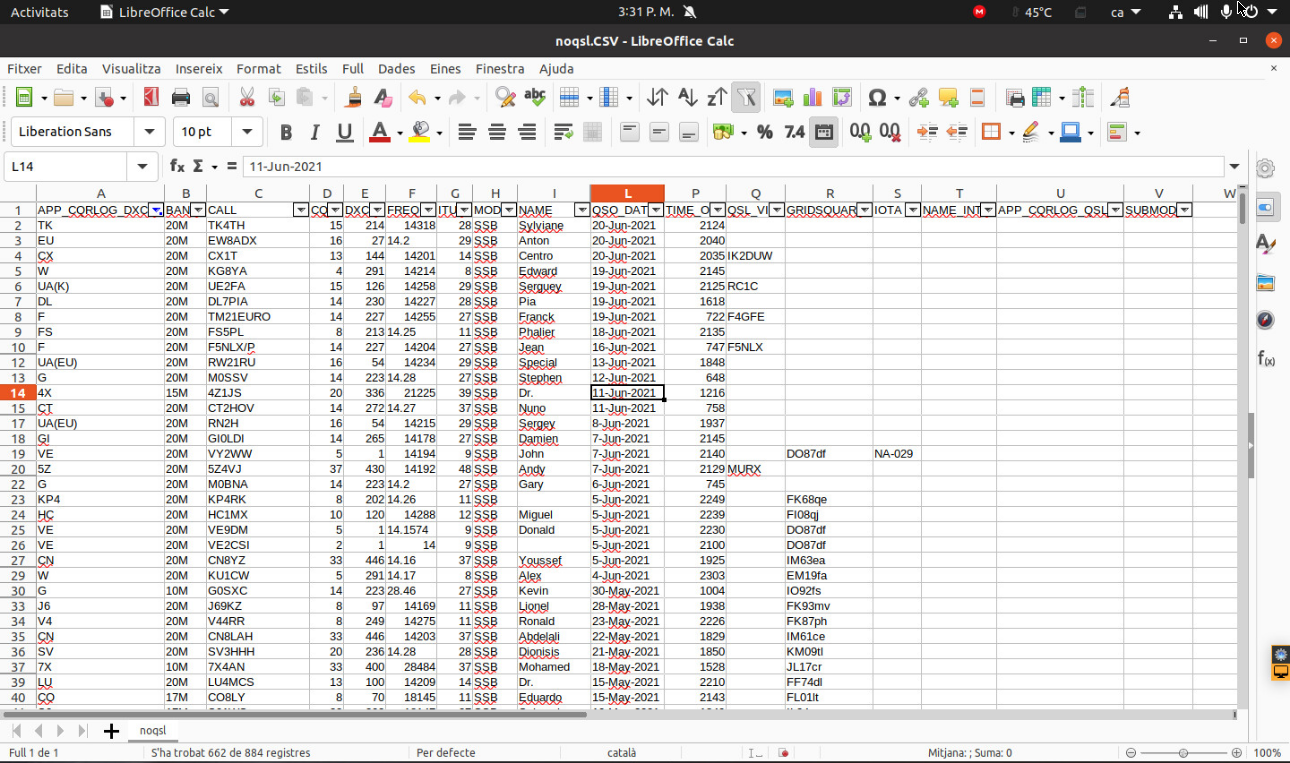Screen dimensions: 1290x763
Task: Expand the formula bar
Action: (1235, 166)
